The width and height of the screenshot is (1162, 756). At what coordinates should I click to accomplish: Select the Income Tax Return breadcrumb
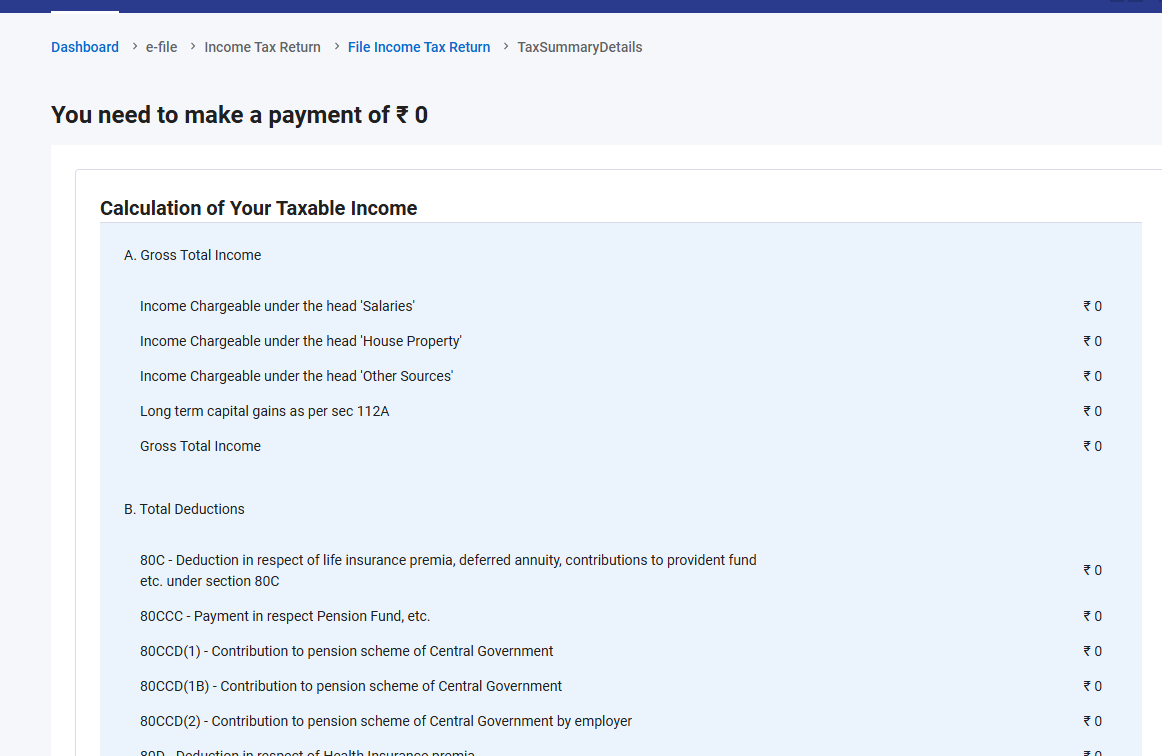click(262, 47)
